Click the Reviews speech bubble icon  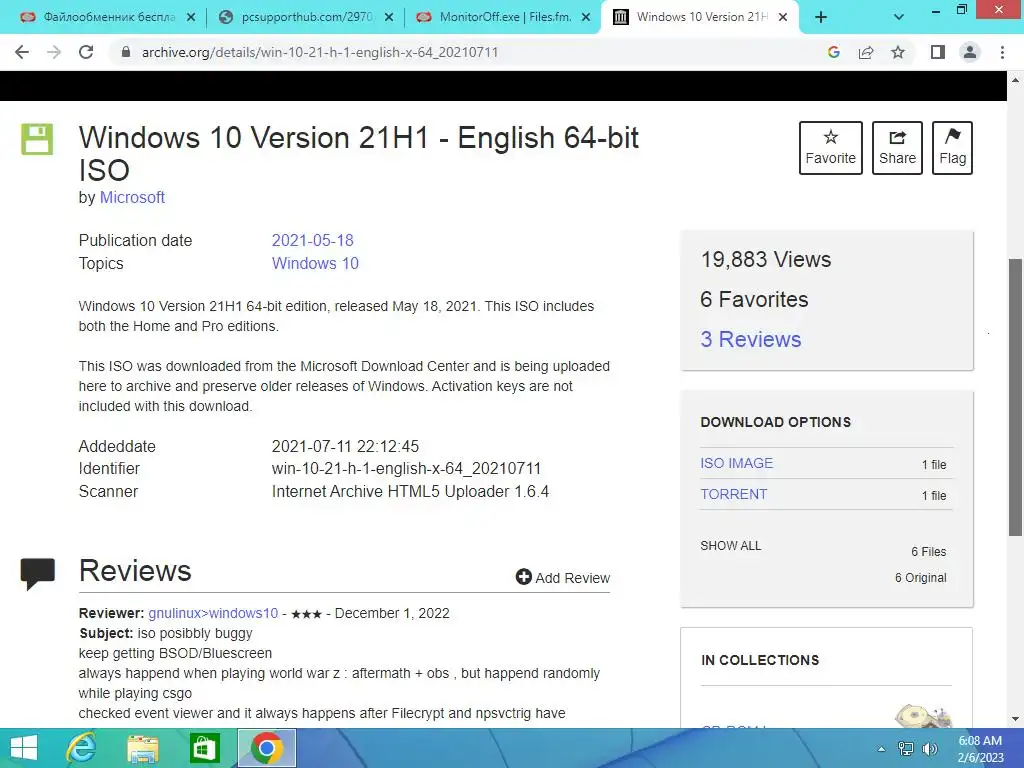pyautogui.click(x=38, y=574)
